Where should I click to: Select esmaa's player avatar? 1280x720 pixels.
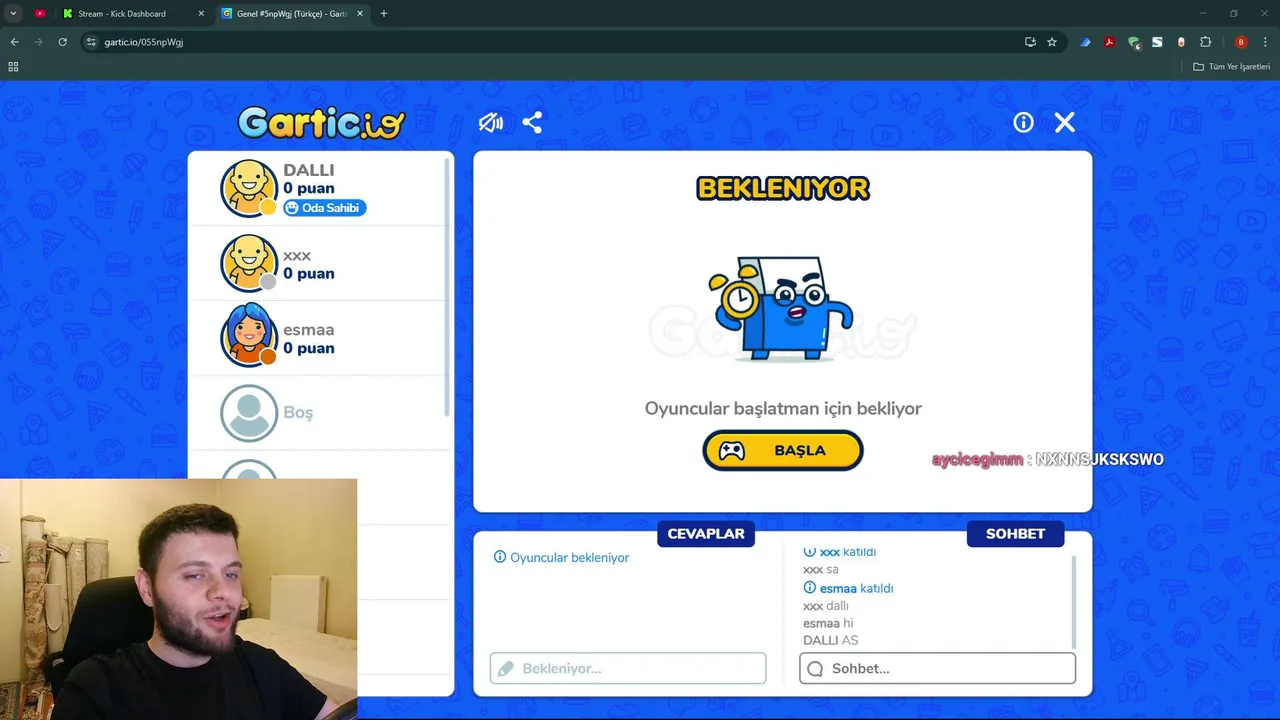click(249, 337)
